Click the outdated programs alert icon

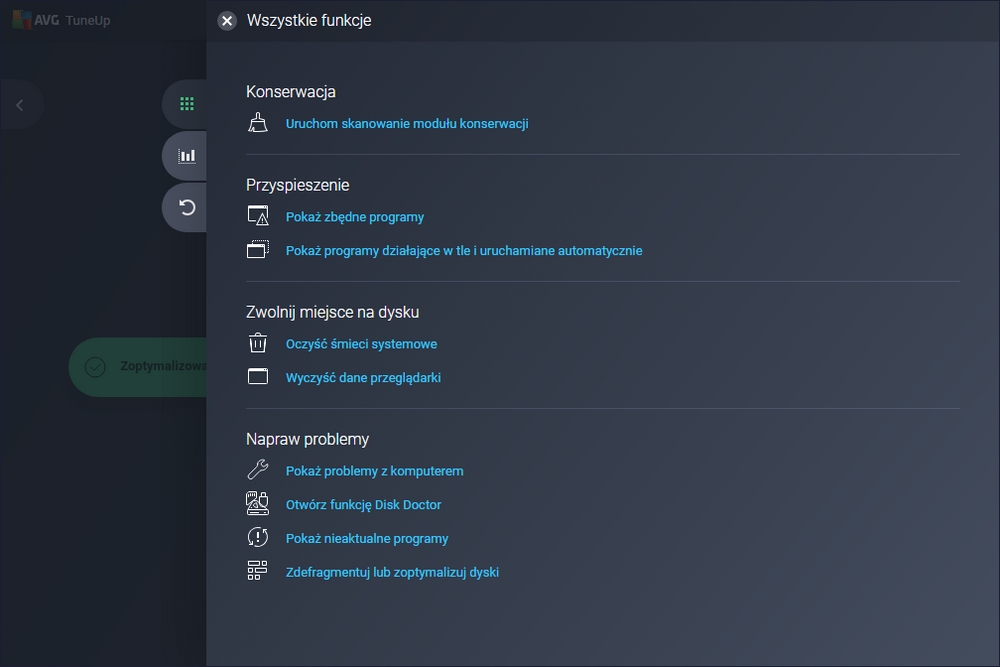pos(258,537)
